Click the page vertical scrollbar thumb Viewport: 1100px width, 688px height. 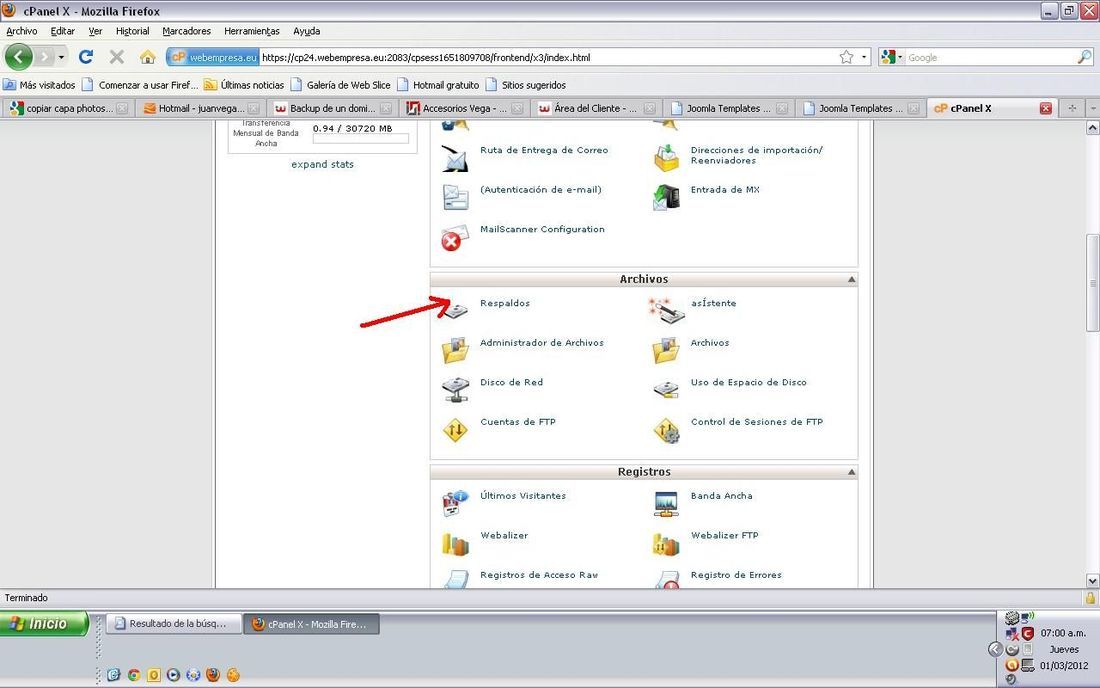pos(1092,283)
